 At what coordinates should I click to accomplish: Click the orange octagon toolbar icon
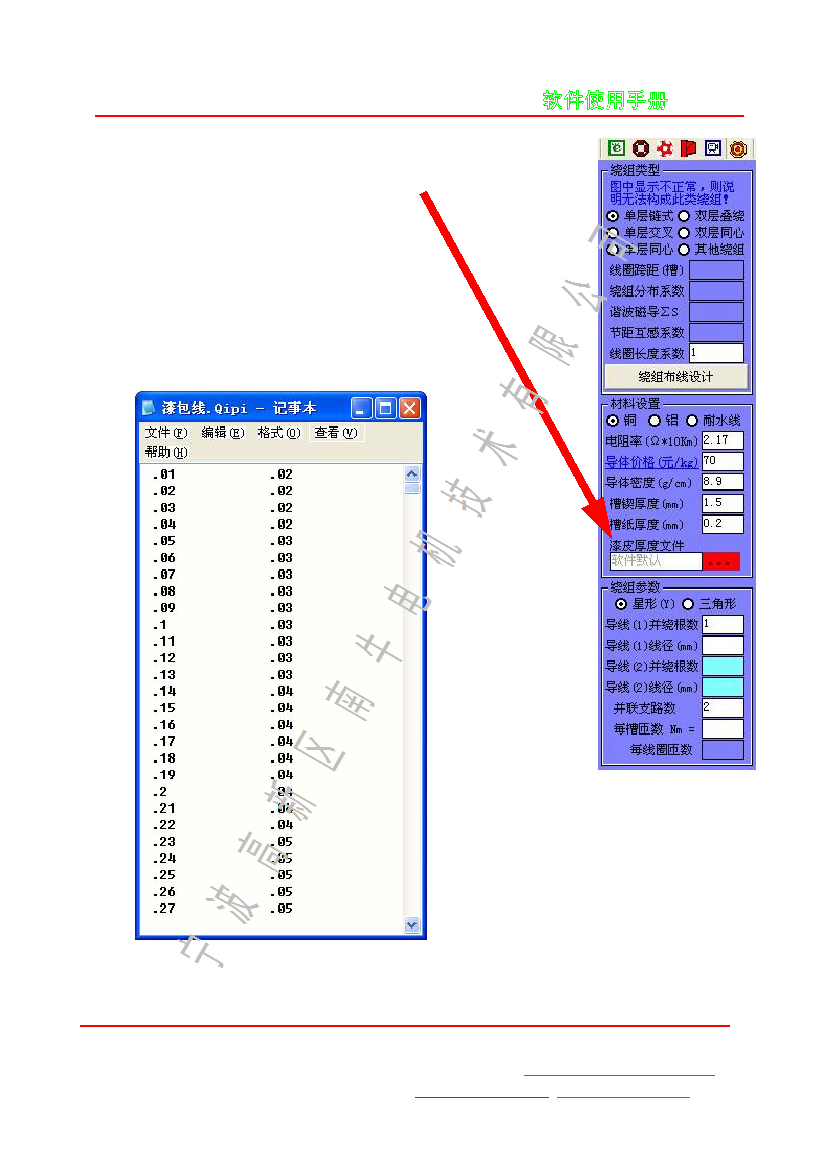tap(738, 148)
